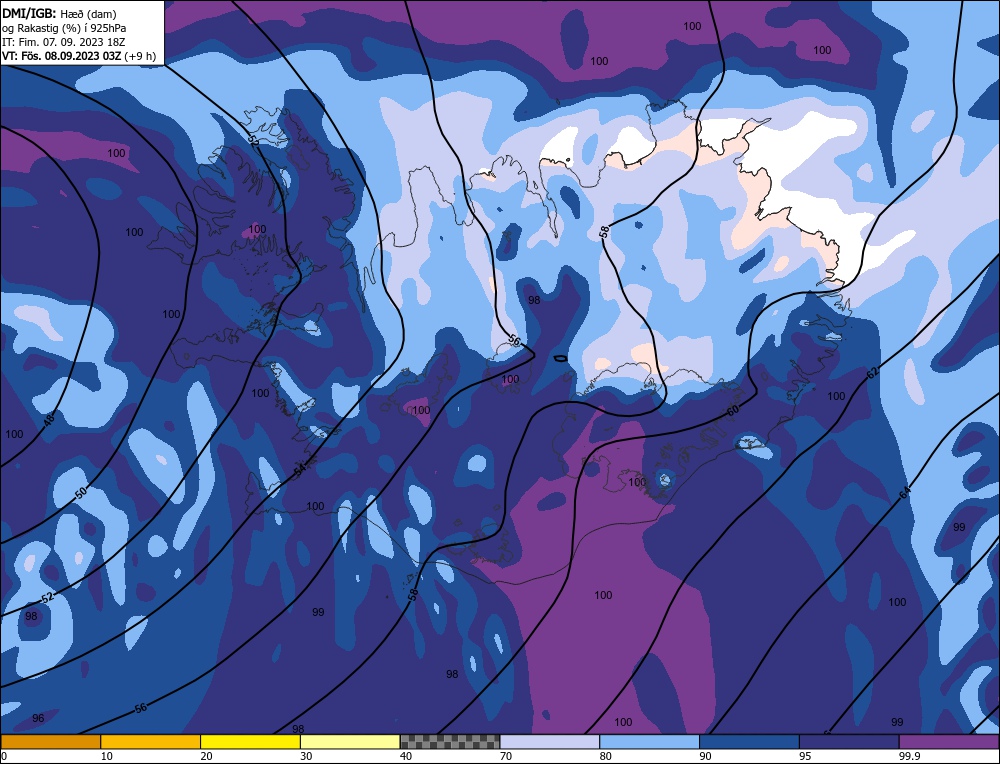Click the '64' contour line label
This screenshot has height=764, width=1000.
click(905, 492)
